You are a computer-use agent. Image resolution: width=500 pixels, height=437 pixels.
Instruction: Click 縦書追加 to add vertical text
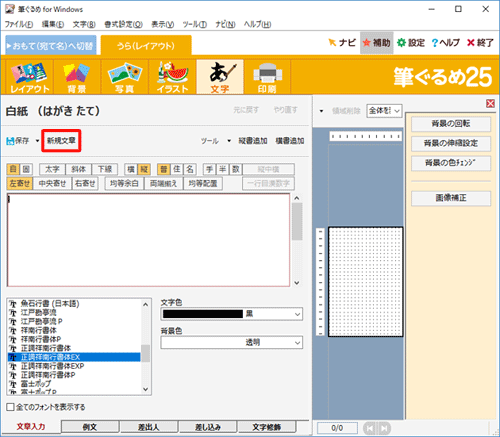point(253,141)
